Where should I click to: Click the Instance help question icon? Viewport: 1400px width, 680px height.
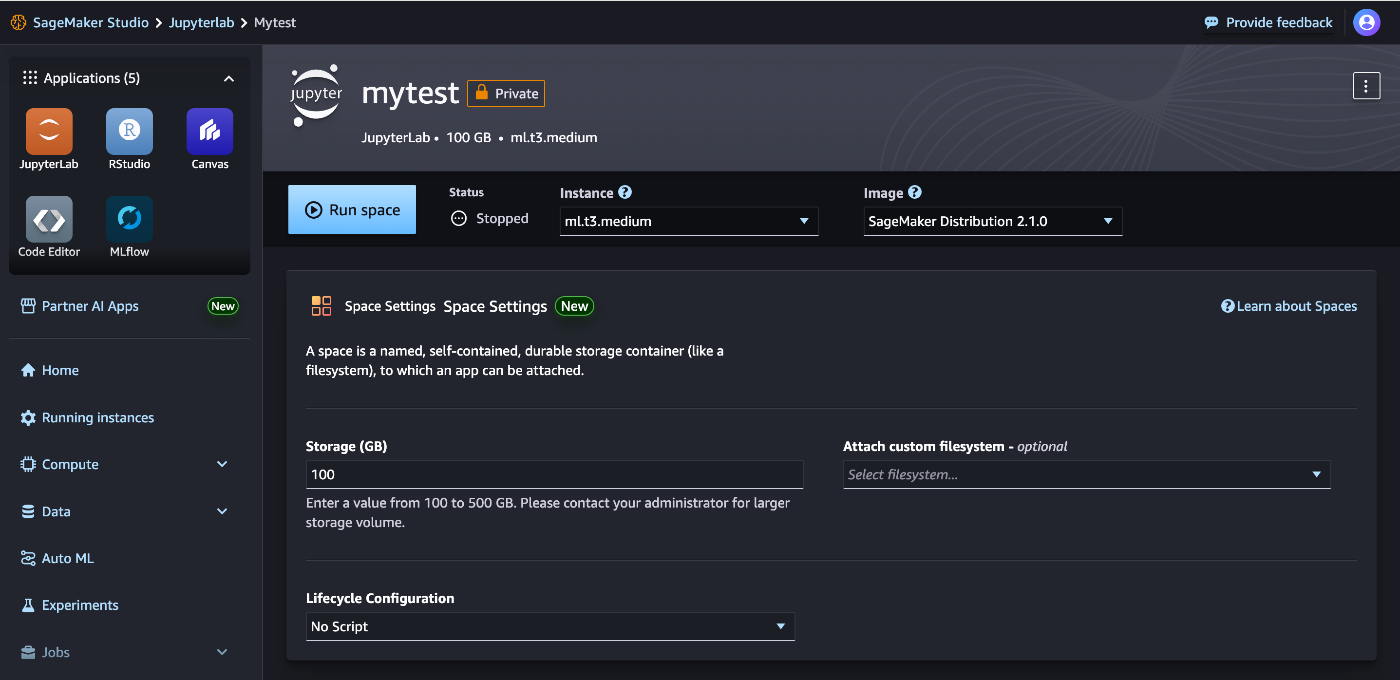pyautogui.click(x=625, y=192)
